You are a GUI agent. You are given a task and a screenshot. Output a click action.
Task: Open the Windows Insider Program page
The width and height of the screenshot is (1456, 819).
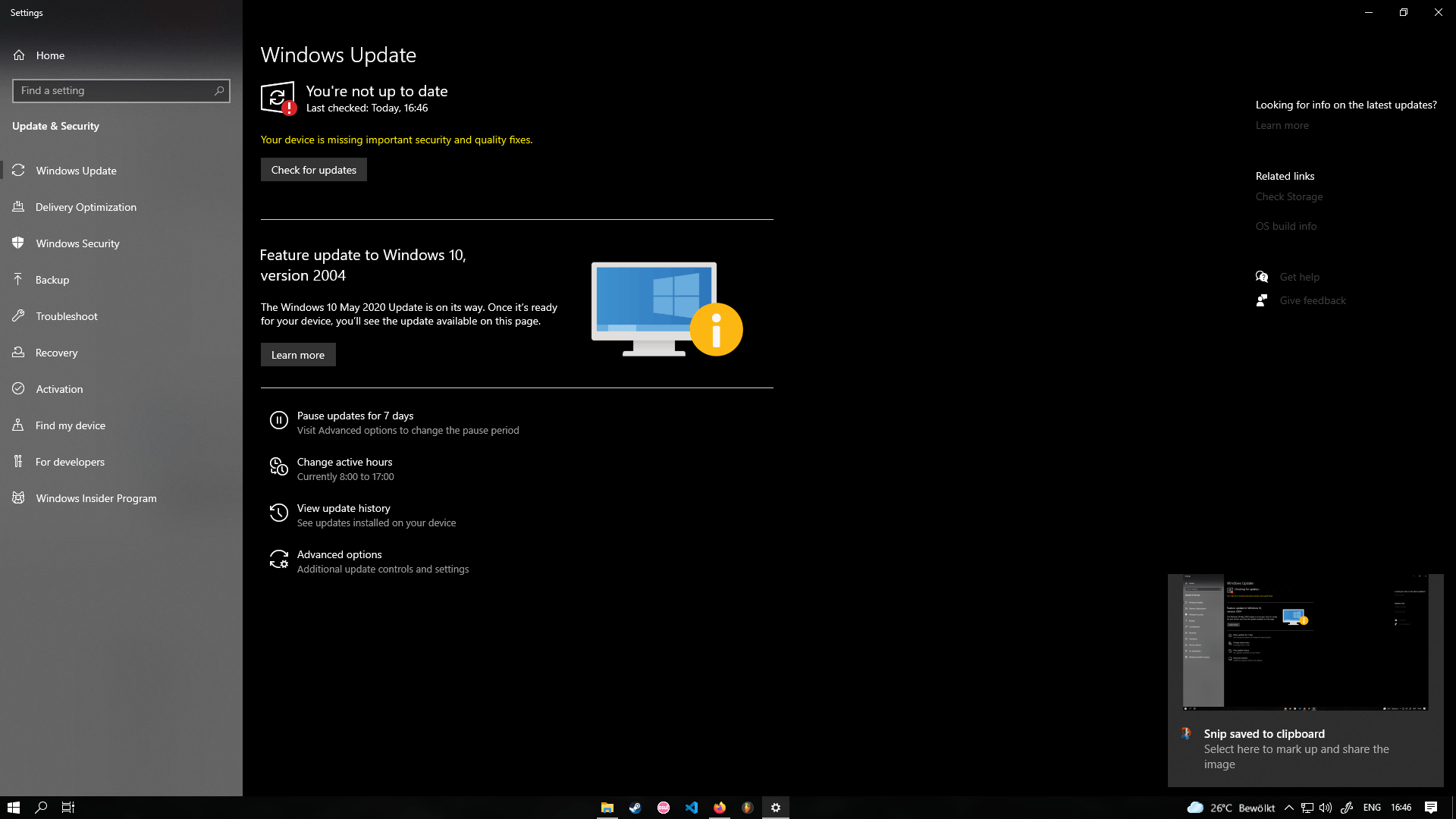tap(95, 497)
